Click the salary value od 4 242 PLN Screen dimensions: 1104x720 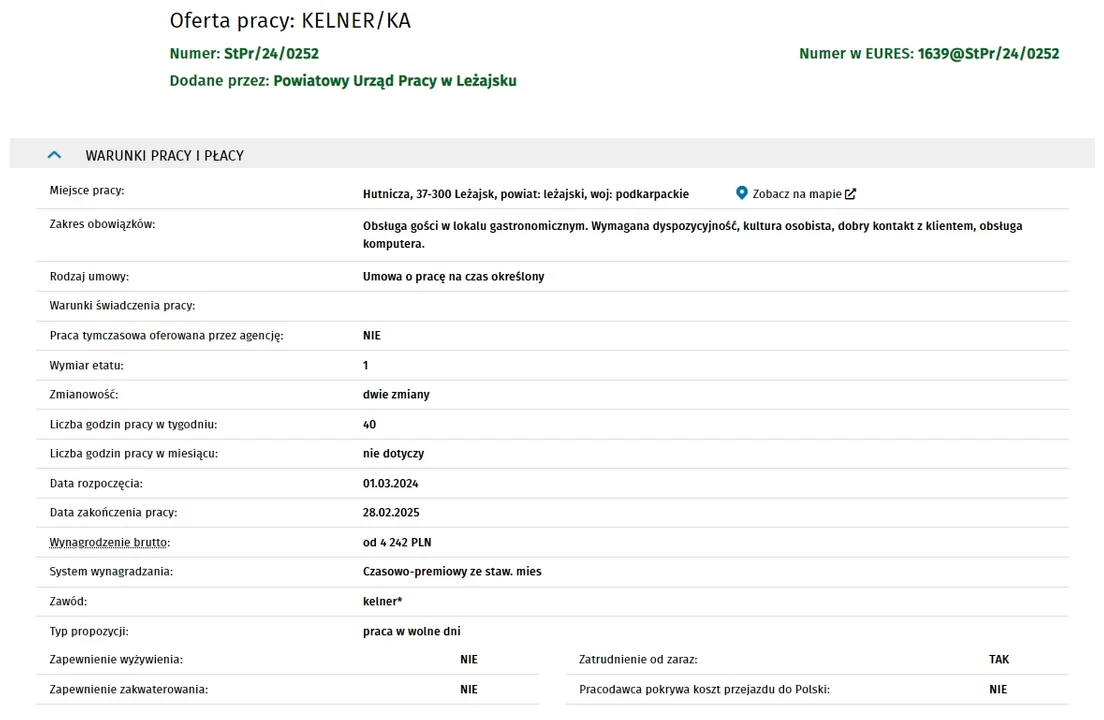pyautogui.click(x=397, y=543)
